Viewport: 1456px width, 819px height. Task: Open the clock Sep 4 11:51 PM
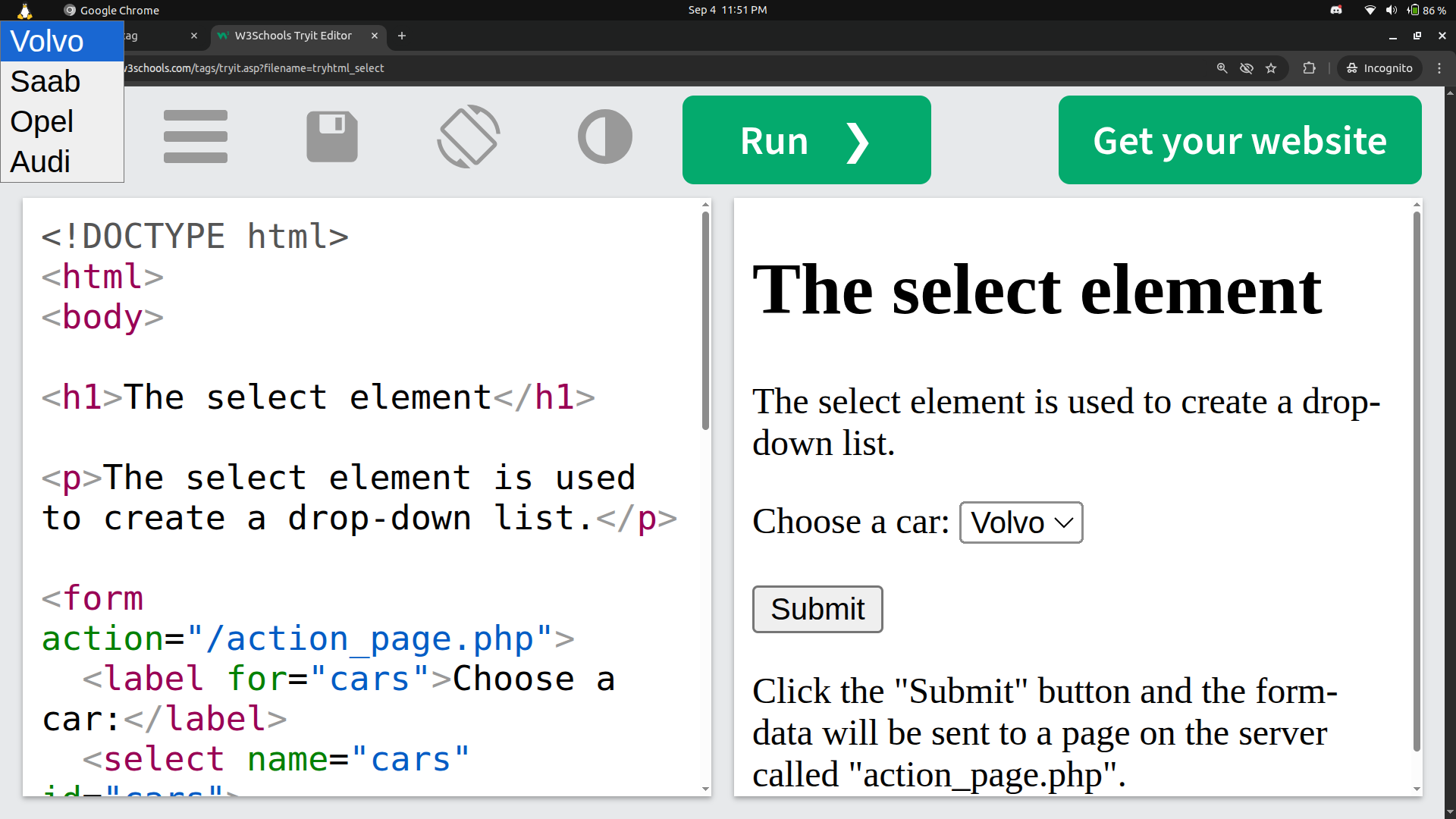pyautogui.click(x=727, y=10)
